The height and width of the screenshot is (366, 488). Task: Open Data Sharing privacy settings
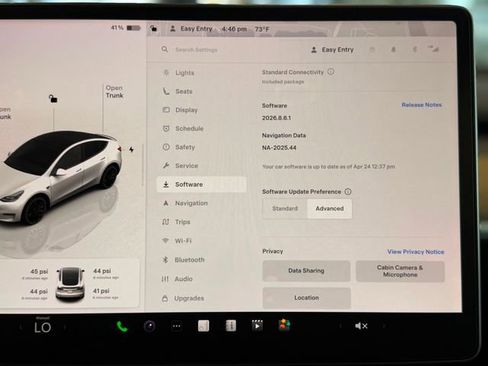(x=306, y=271)
